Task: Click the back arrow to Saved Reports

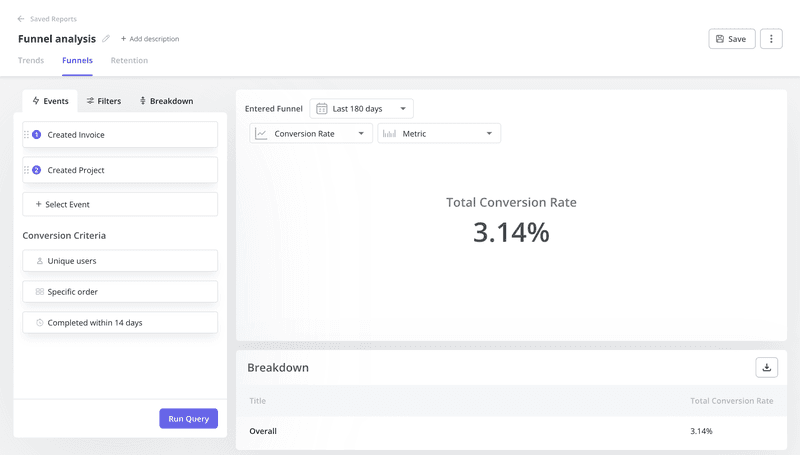Action: coord(21,19)
